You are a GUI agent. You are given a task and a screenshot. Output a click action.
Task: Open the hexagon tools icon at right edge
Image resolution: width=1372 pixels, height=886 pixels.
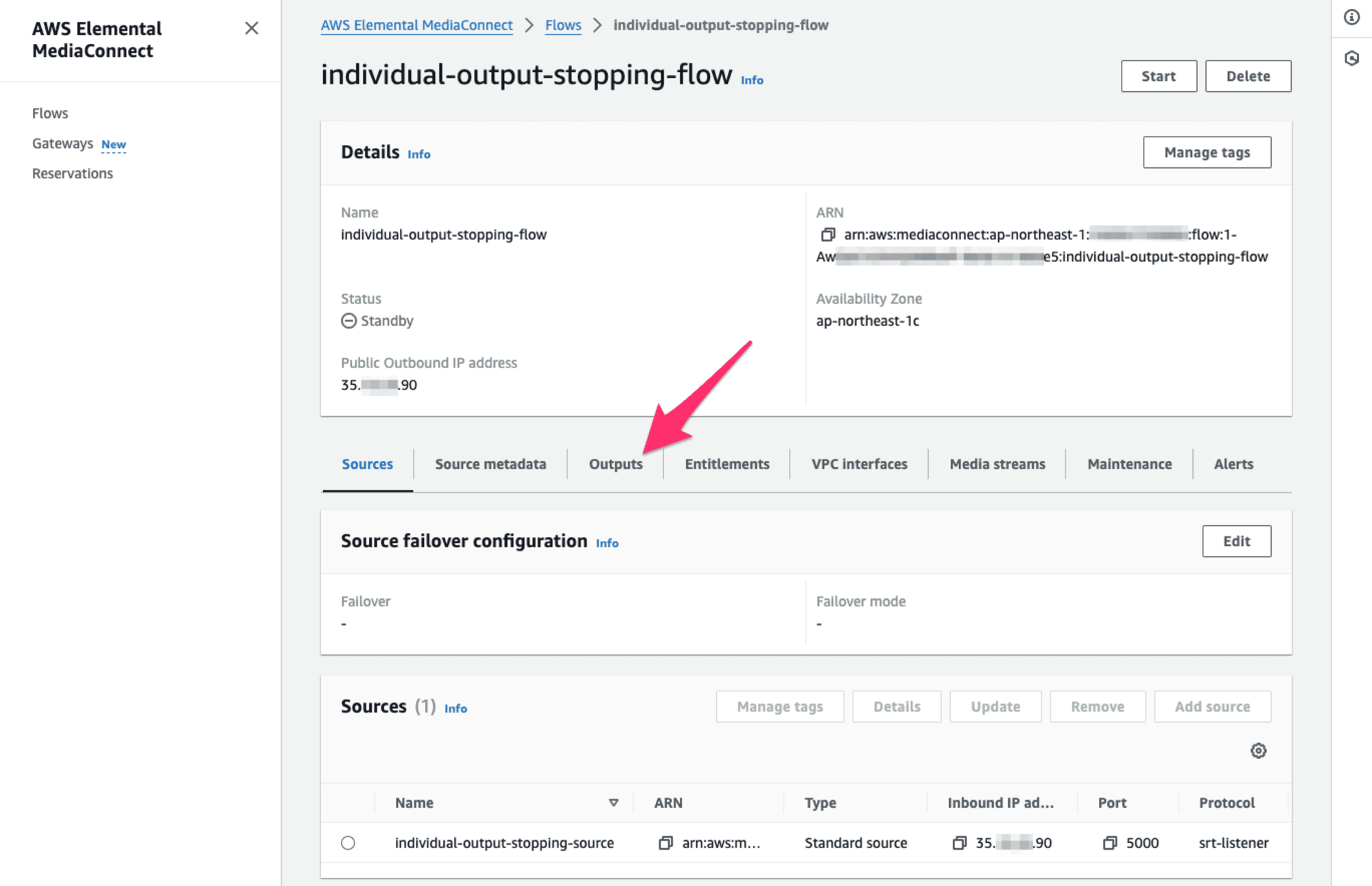click(1351, 58)
